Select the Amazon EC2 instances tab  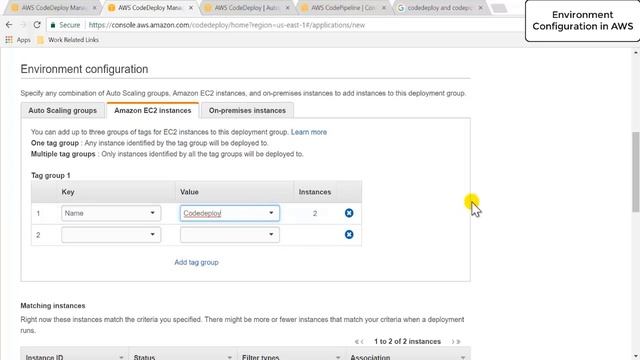click(153, 111)
